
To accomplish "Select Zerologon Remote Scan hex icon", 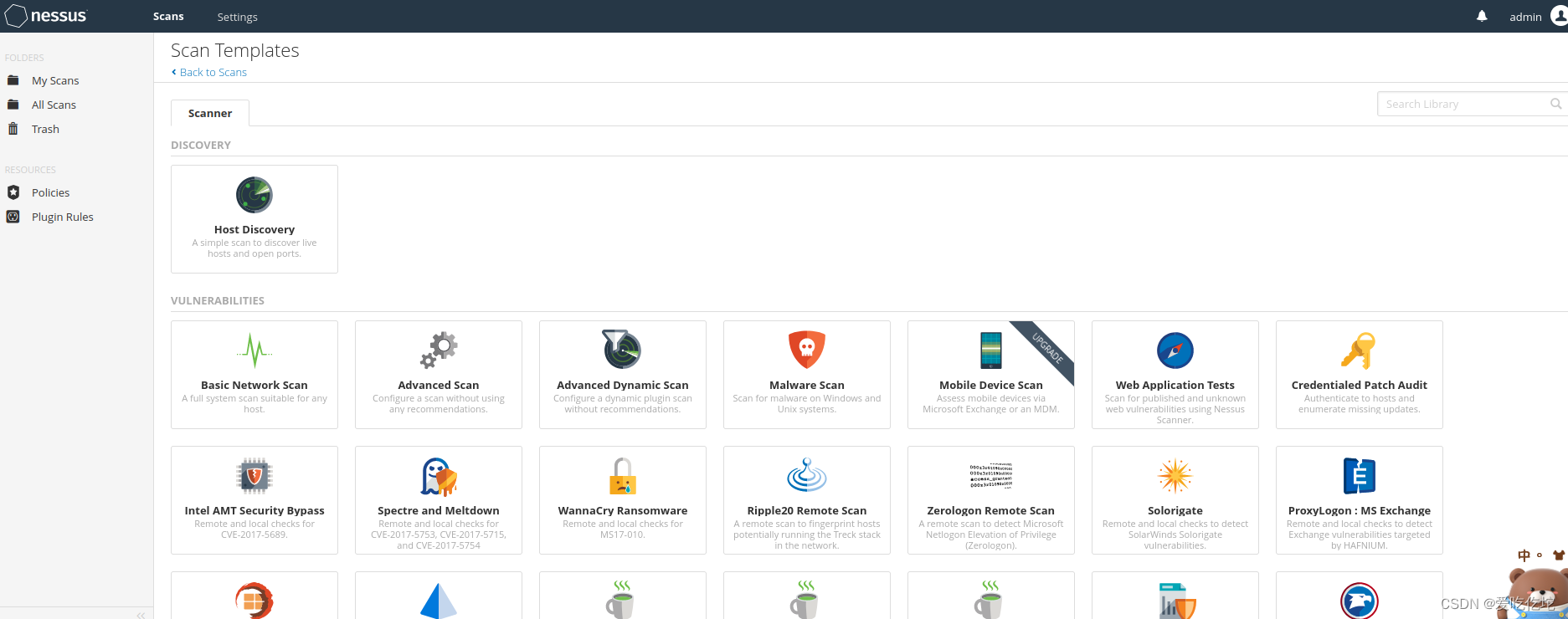I will [x=991, y=476].
